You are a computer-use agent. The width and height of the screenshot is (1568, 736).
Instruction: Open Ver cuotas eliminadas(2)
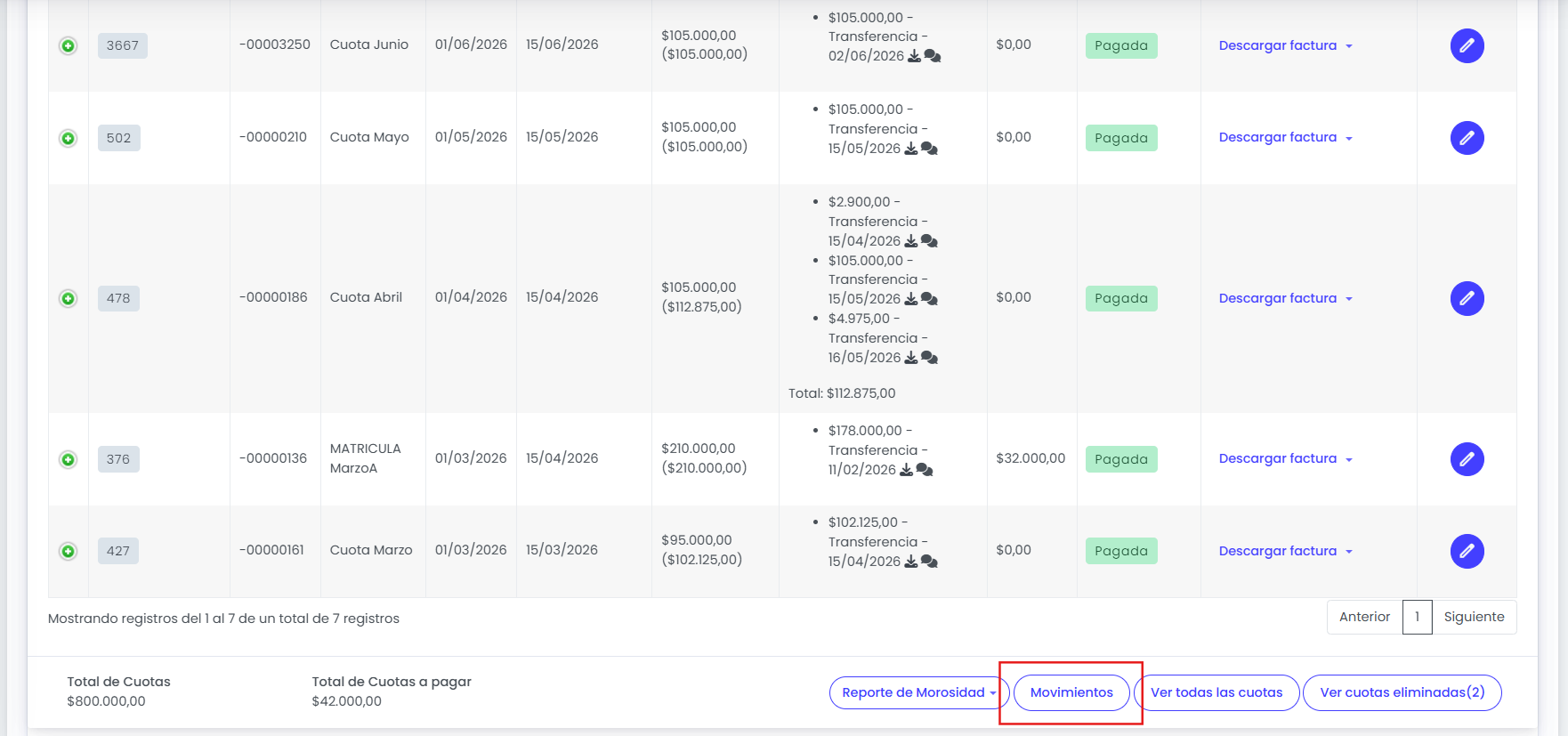[x=1402, y=692]
